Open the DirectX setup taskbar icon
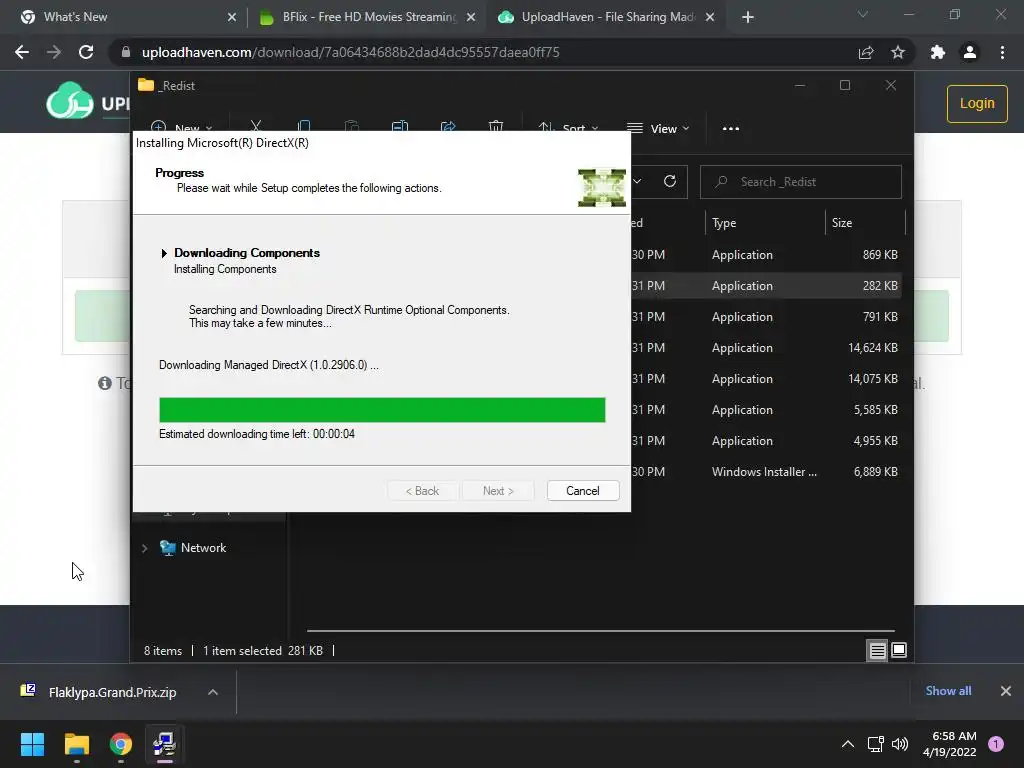This screenshot has height=768, width=1024. pyautogui.click(x=165, y=744)
